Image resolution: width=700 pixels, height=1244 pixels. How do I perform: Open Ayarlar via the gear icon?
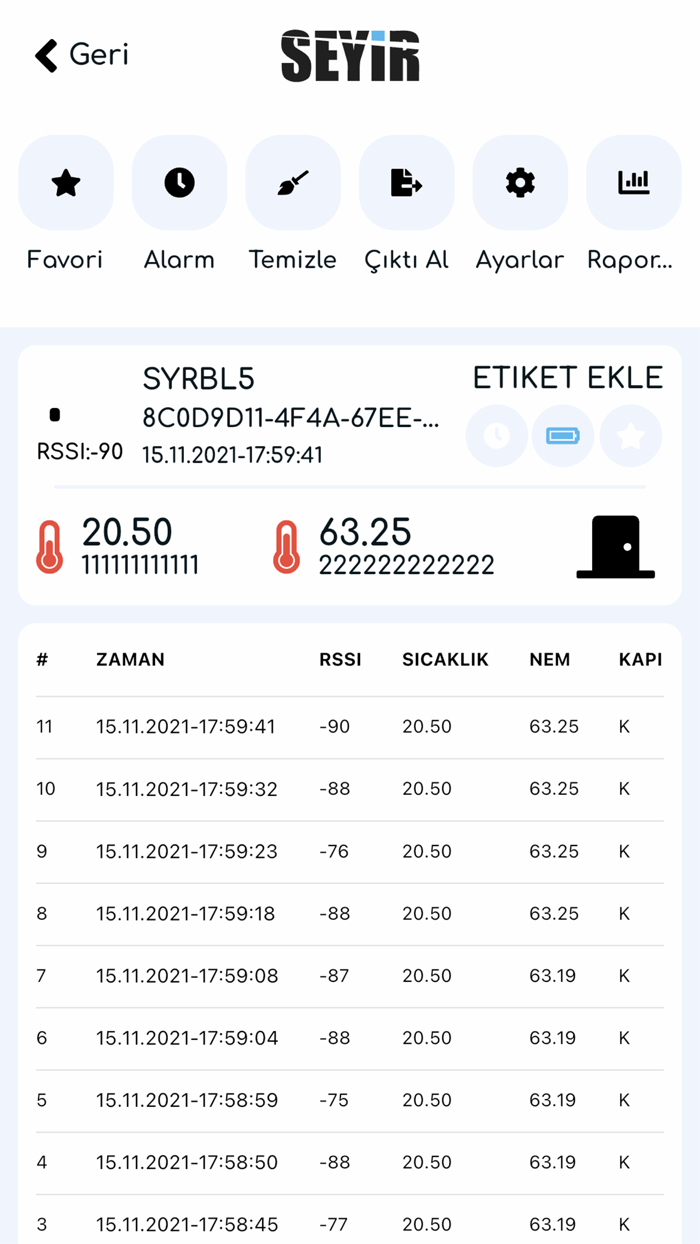pyautogui.click(x=520, y=183)
